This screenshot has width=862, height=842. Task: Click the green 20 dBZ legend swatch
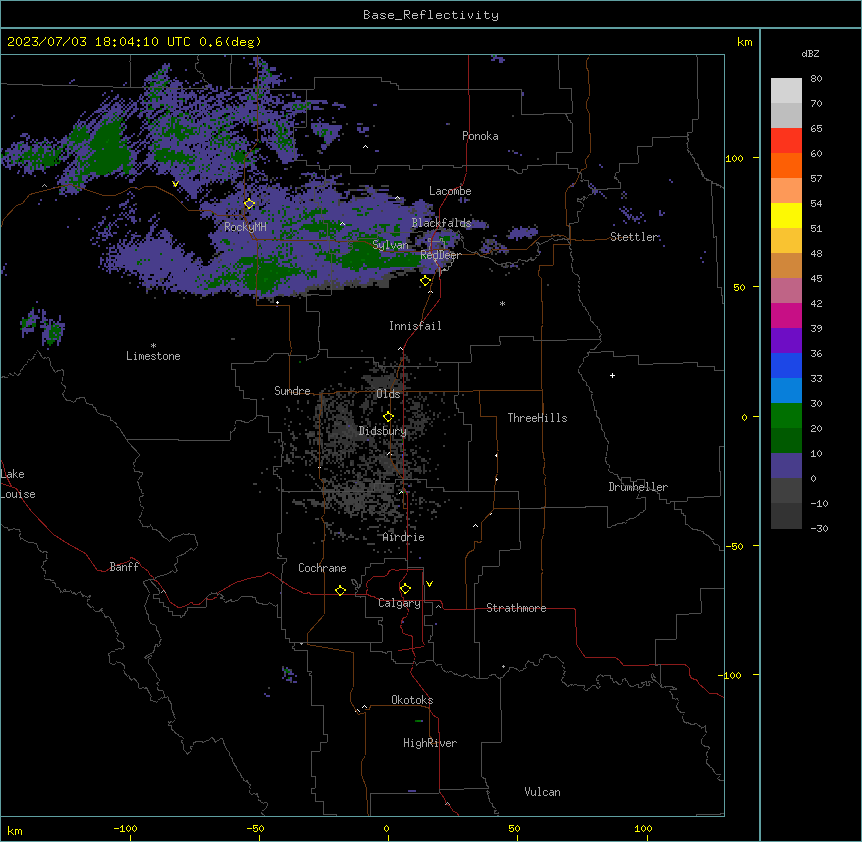tap(786, 416)
